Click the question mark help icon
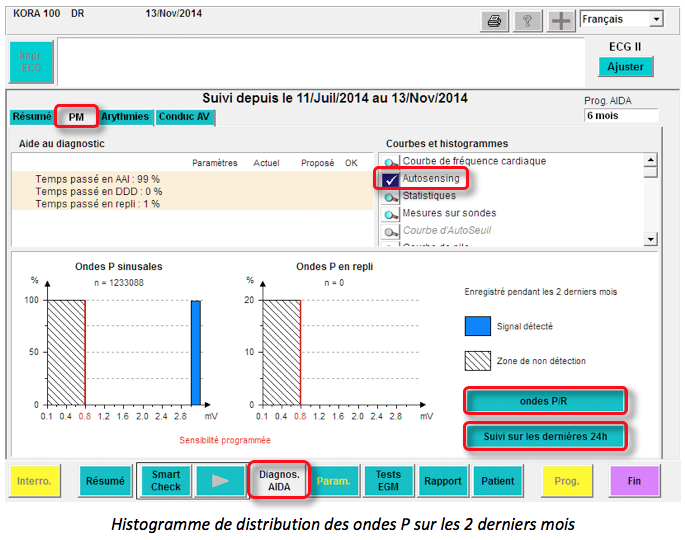Image resolution: width=685 pixels, height=540 pixels. 528,20
